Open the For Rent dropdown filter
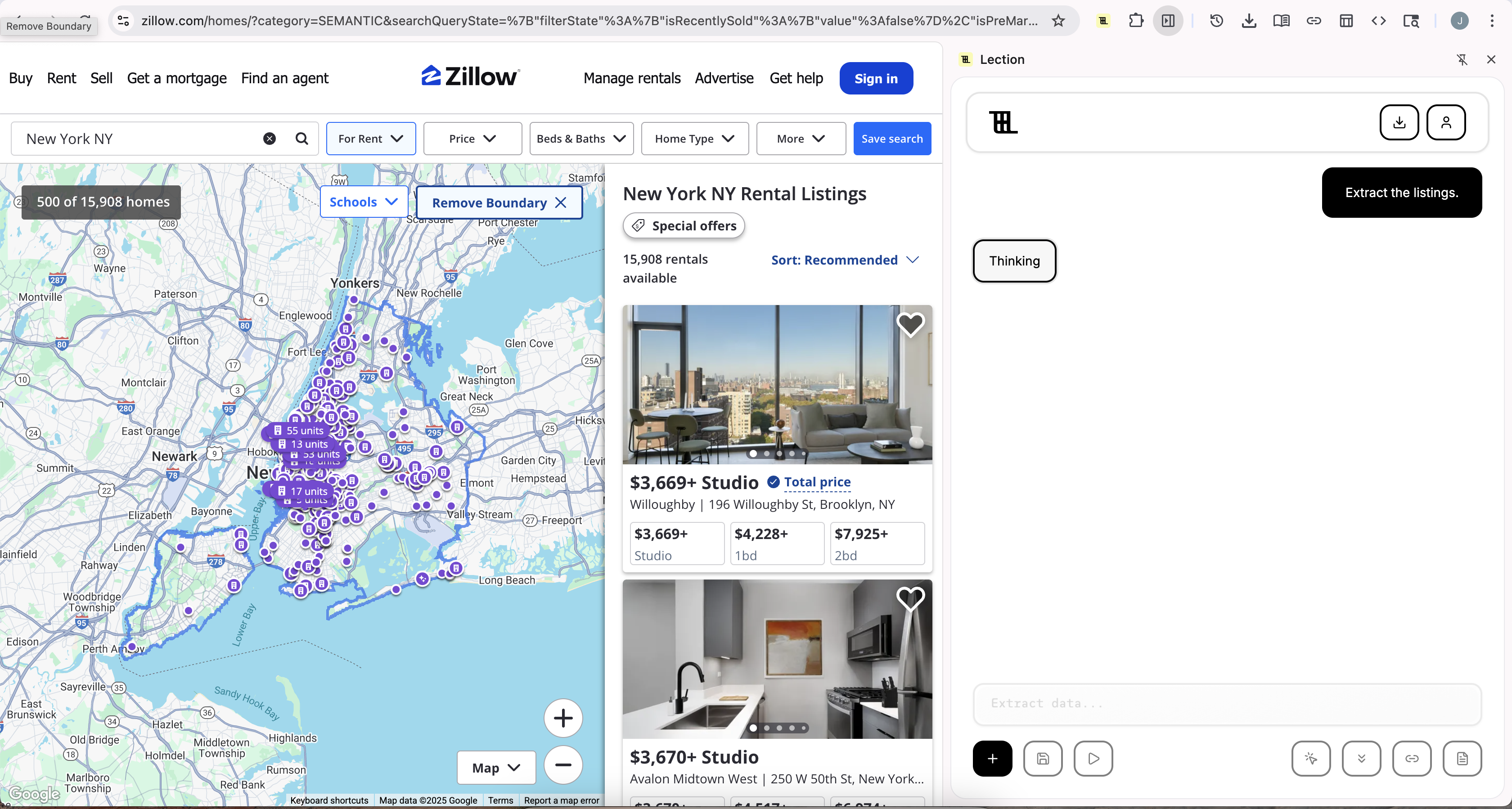The width and height of the screenshot is (1512, 809). [x=370, y=139]
